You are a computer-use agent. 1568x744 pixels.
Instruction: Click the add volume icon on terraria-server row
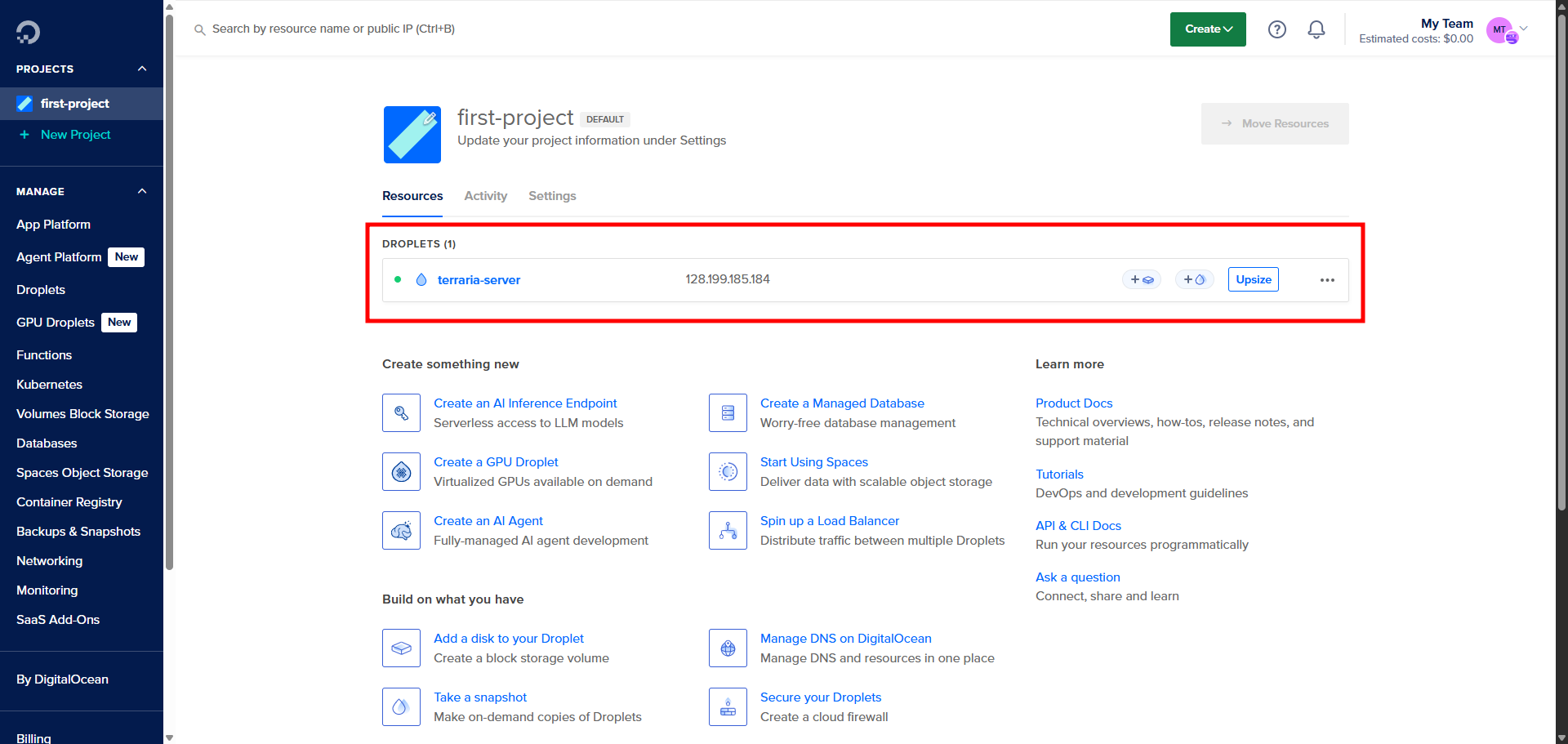point(1142,279)
